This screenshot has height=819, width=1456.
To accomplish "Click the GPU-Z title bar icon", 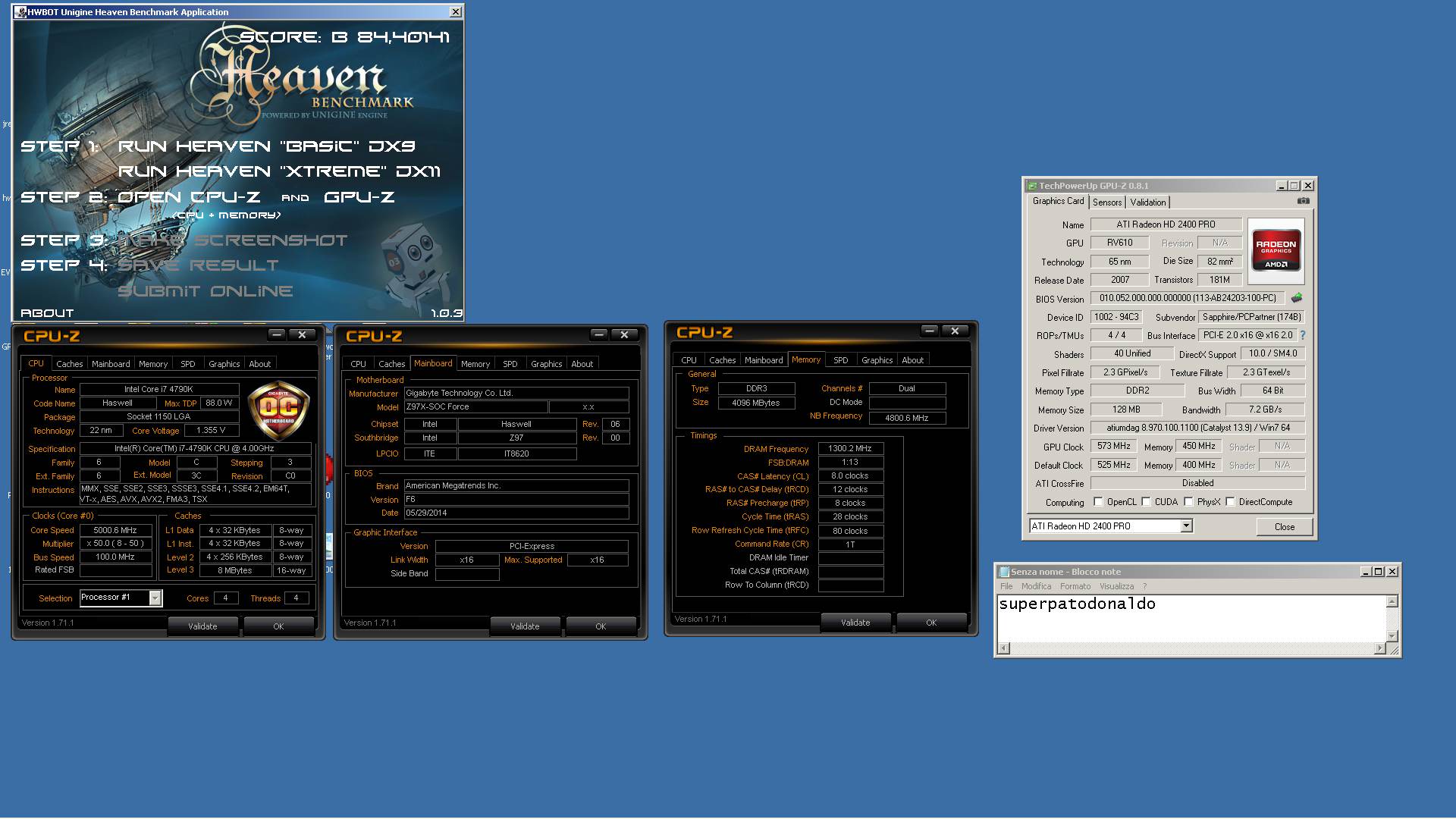I will tap(1031, 186).
